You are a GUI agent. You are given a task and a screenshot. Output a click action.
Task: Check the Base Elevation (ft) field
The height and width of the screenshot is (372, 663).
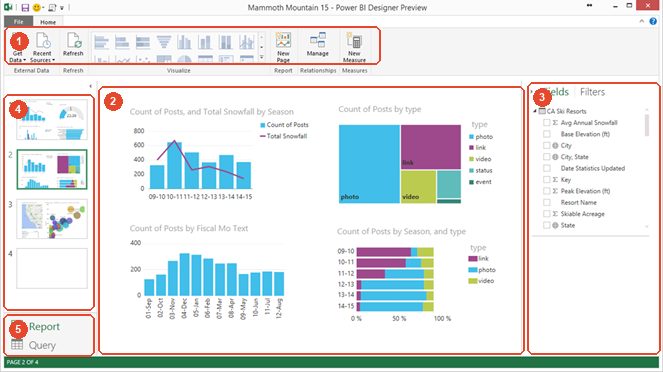coord(547,134)
